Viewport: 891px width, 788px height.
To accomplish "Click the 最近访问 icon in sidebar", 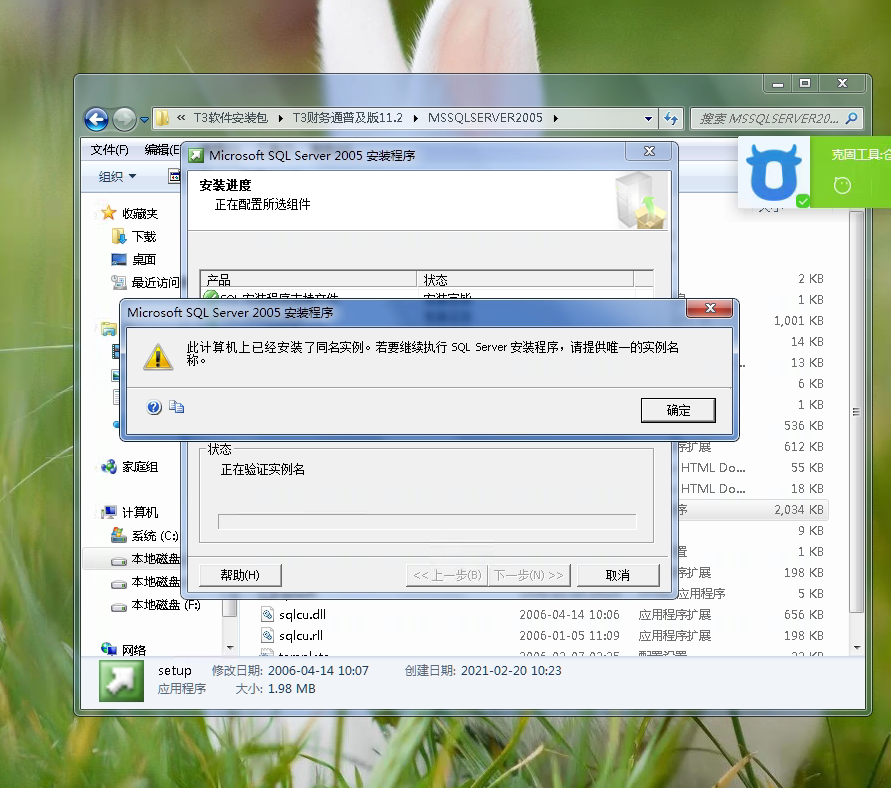I will click(119, 282).
